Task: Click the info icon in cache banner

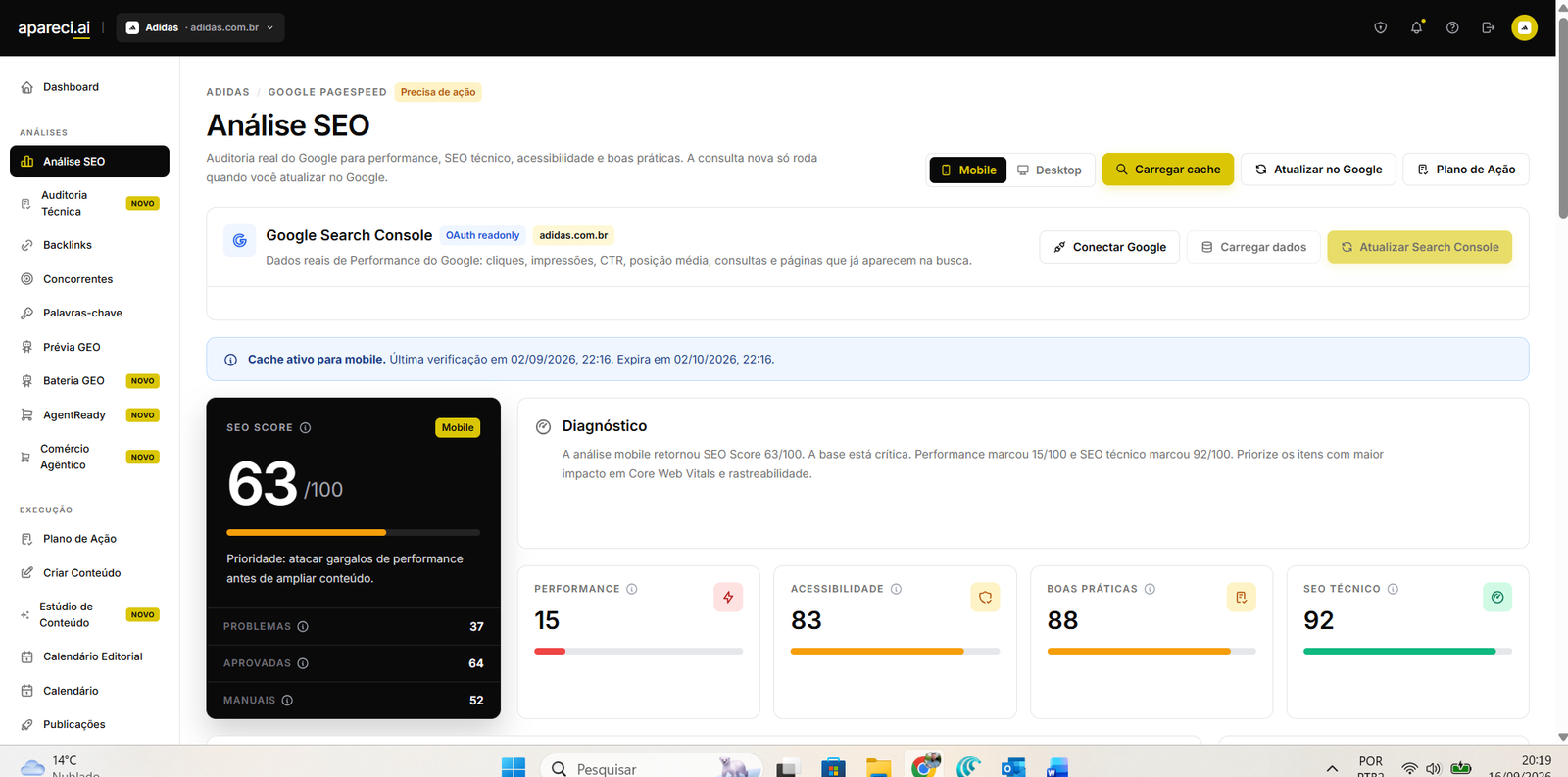Action: [230, 360]
